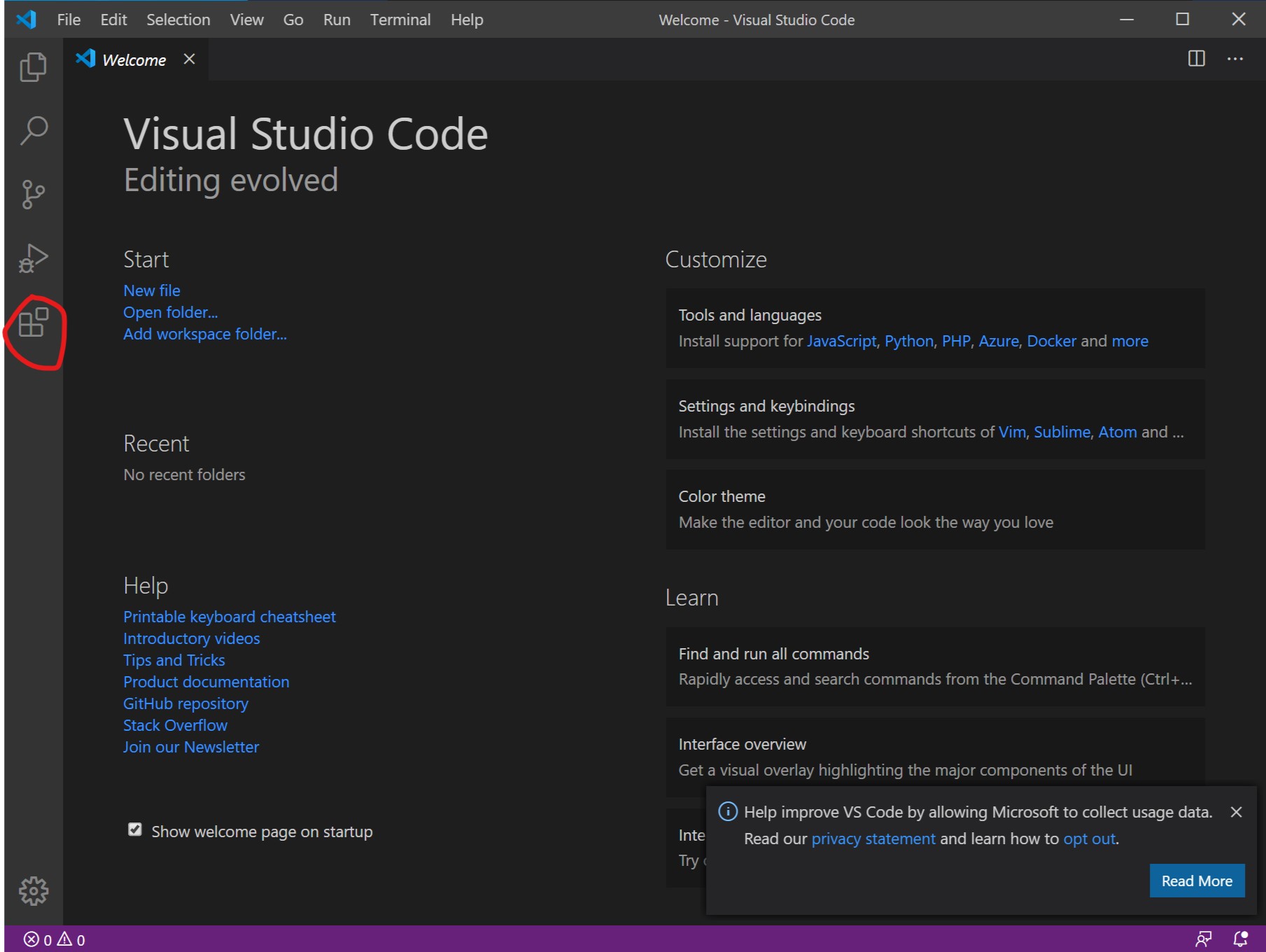Close the Visual Studio Code window
Image resolution: width=1266 pixels, height=952 pixels.
coord(1239,19)
